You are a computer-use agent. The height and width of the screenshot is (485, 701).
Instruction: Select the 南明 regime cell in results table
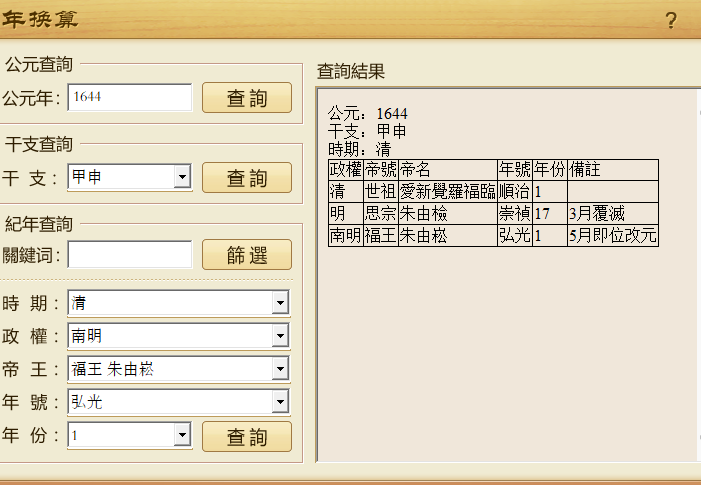[x=346, y=236]
